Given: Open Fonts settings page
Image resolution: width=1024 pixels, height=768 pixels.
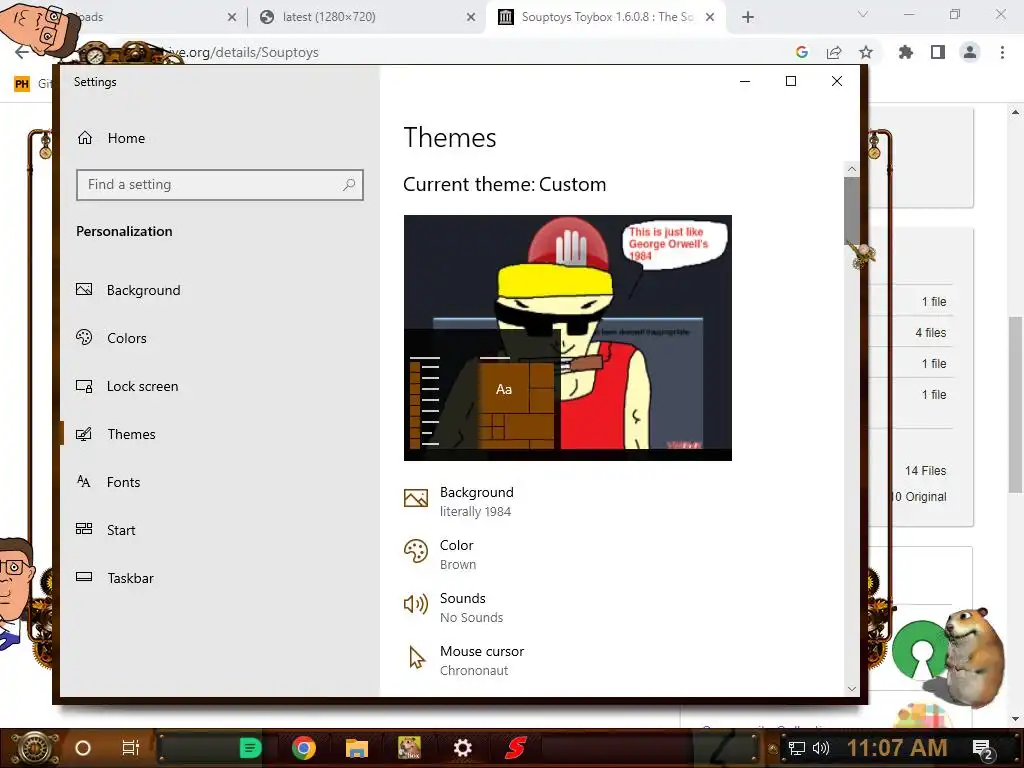Looking at the screenshot, I should (x=108, y=482).
